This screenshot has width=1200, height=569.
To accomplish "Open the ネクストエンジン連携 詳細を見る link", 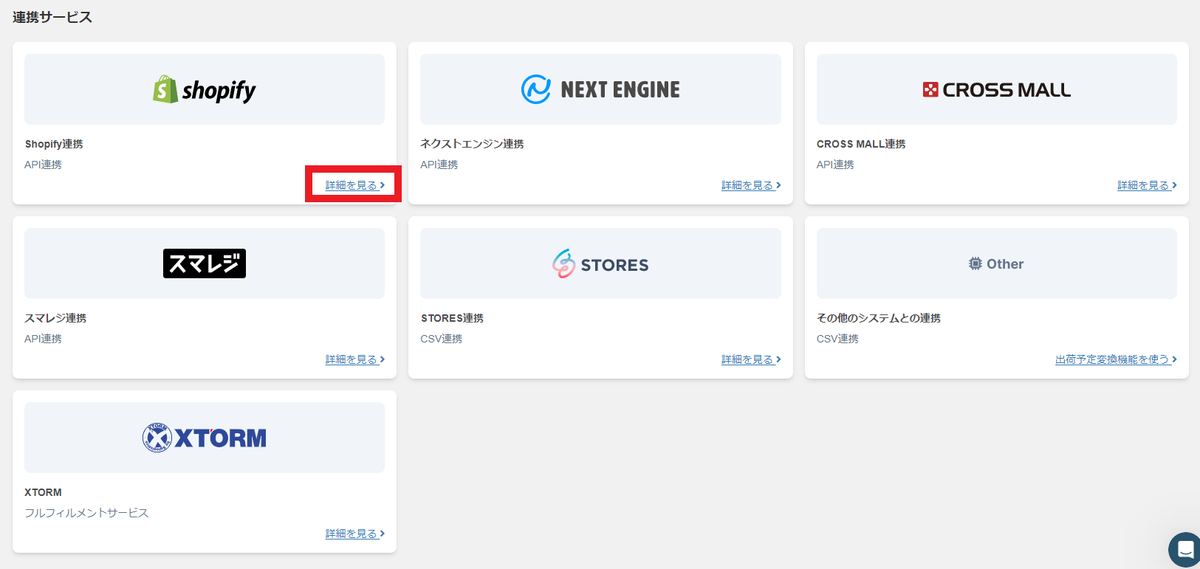I will 751,185.
